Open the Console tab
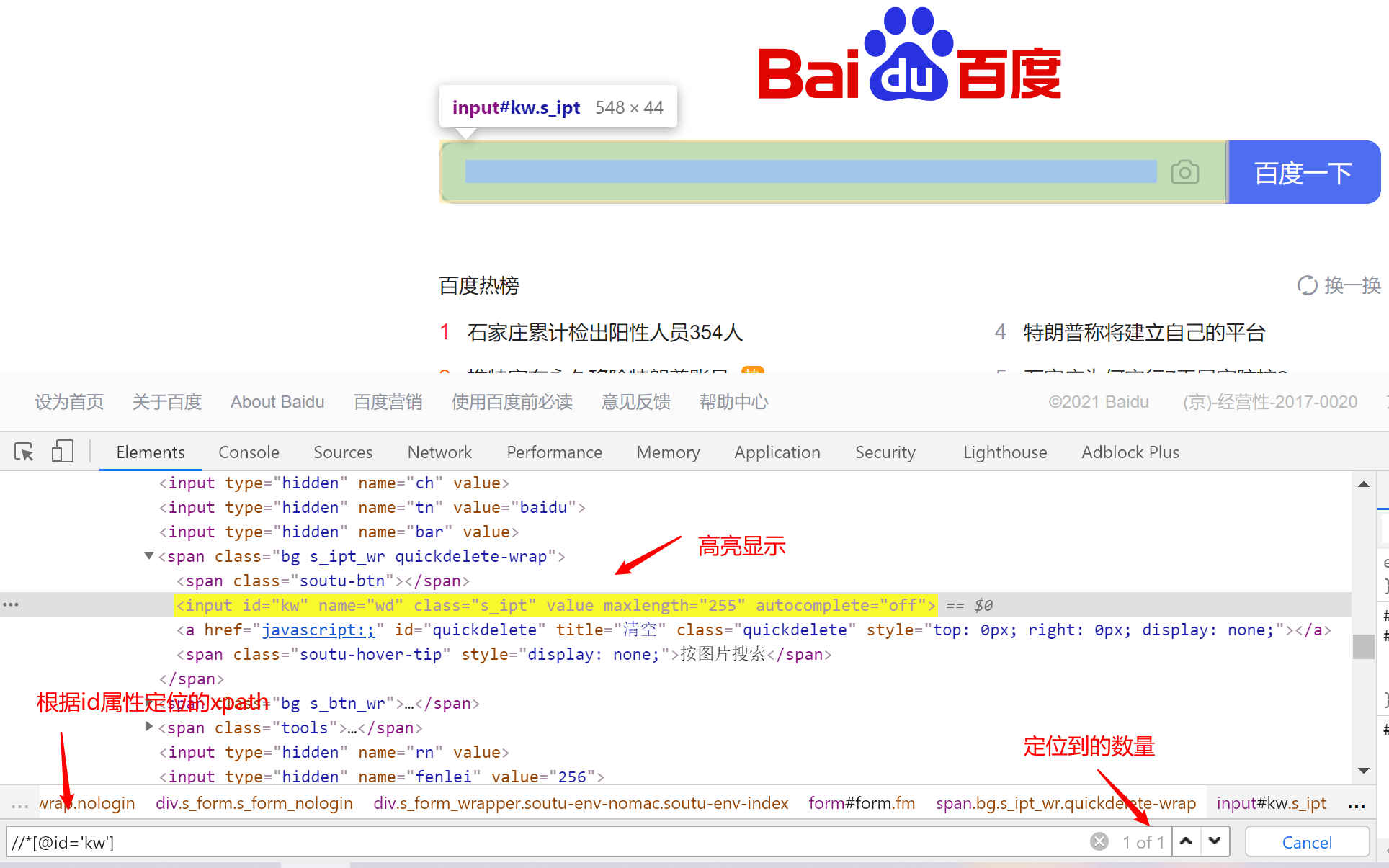The height and width of the screenshot is (868, 1389). [249, 452]
